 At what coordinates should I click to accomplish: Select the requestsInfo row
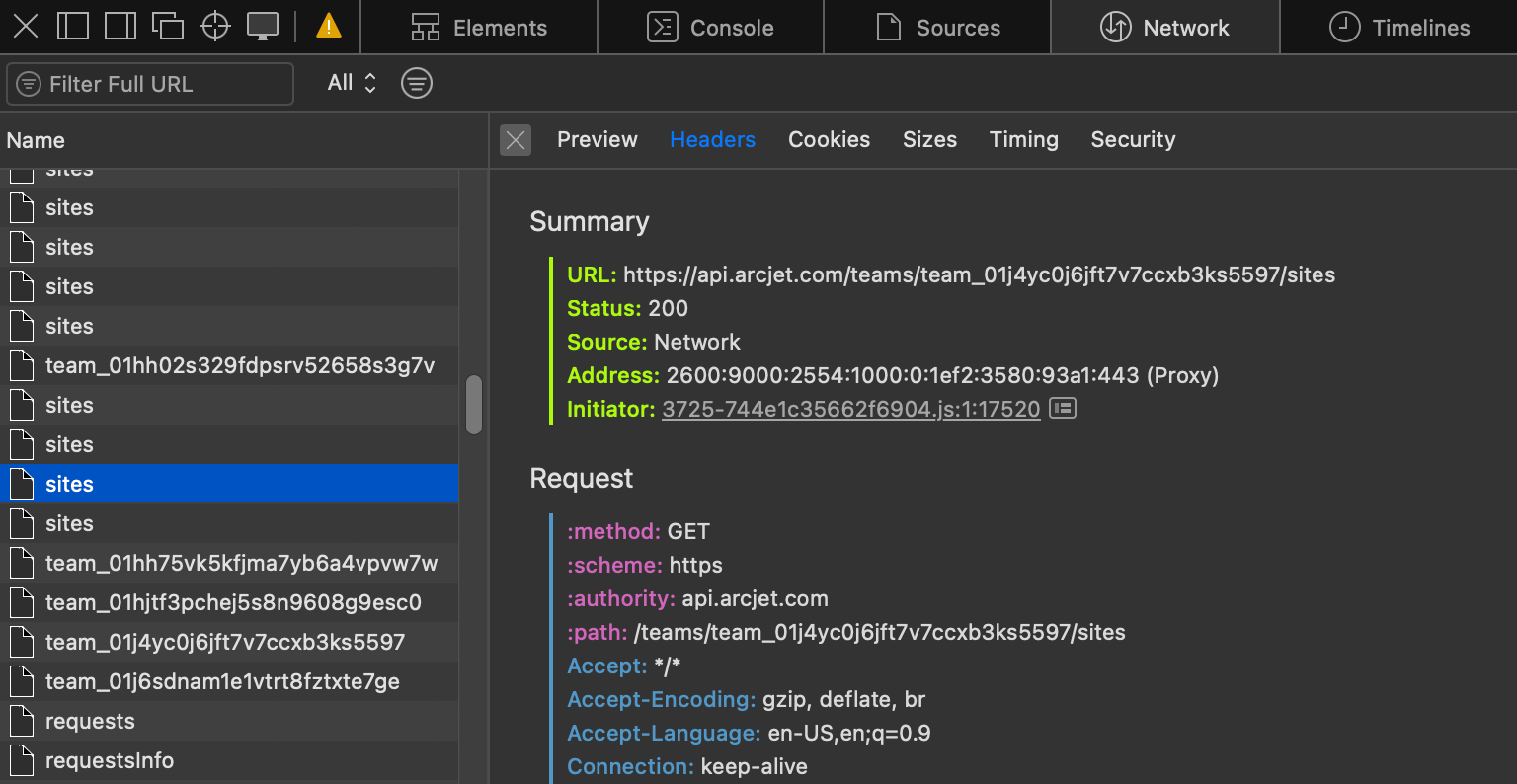[229, 760]
